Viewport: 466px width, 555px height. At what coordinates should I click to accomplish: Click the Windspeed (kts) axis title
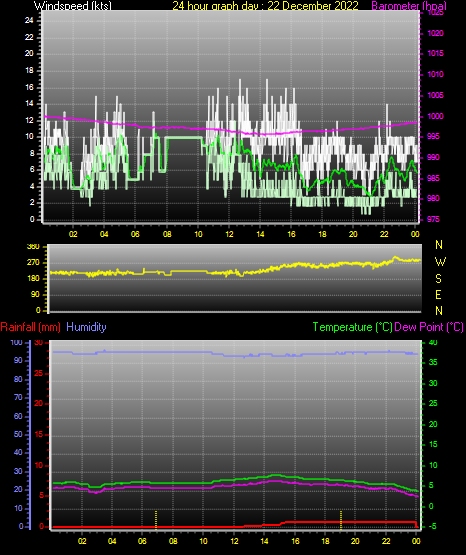point(73,5)
